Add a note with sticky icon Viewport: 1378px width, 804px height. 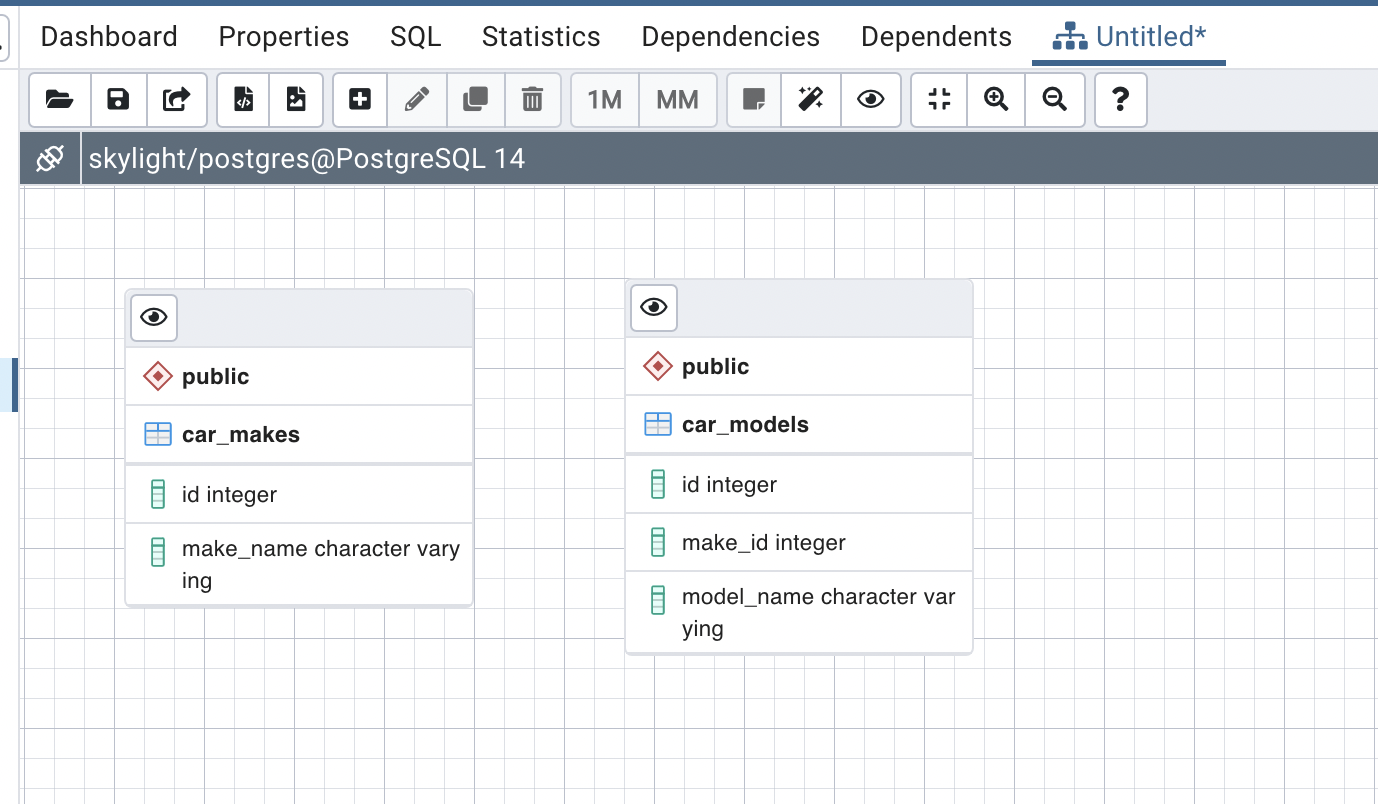pos(754,100)
